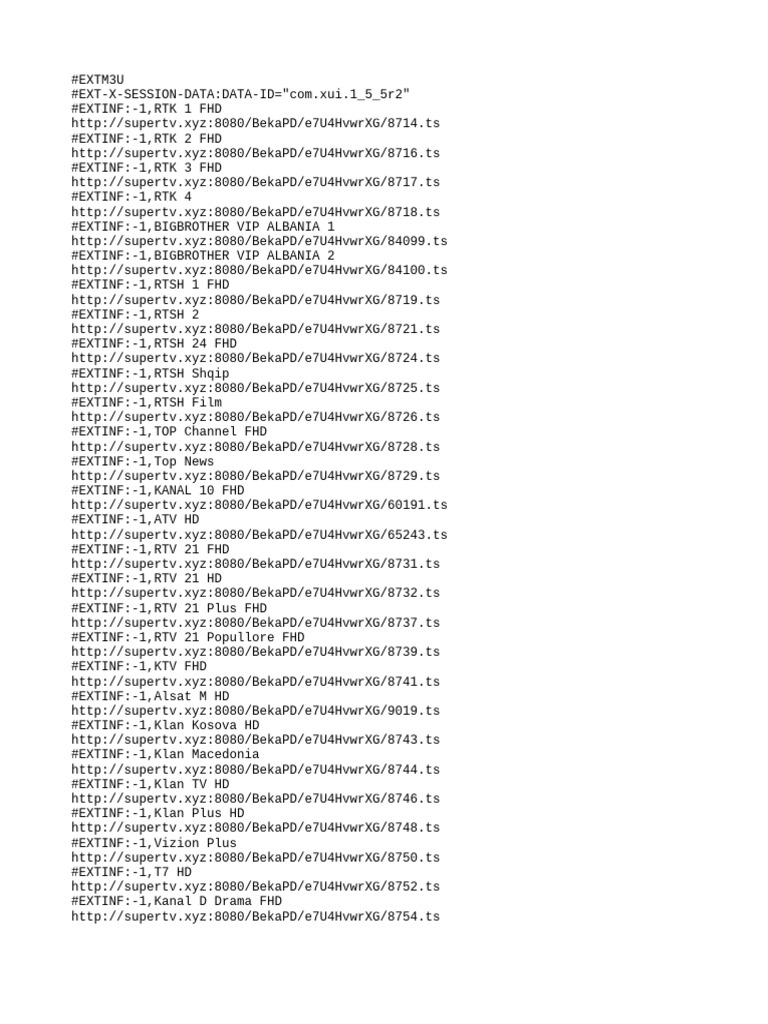Click the Kanal D Drama FHD URL
The width and height of the screenshot is (768, 1024).
(x=255, y=916)
